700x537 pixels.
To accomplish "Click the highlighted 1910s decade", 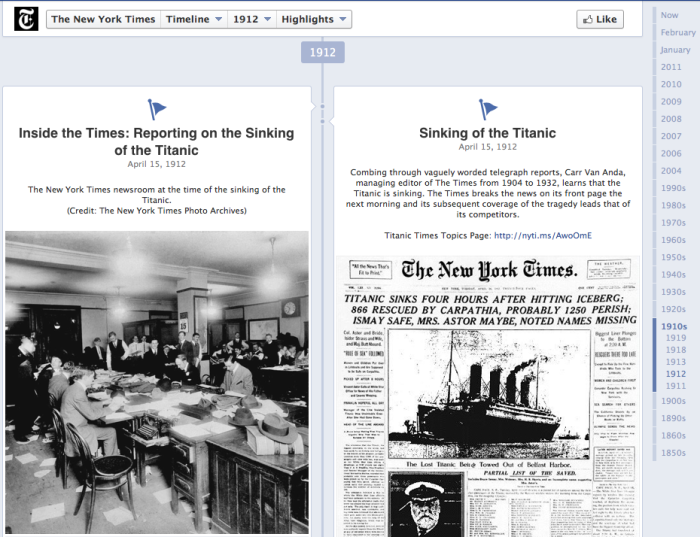I will (x=674, y=327).
